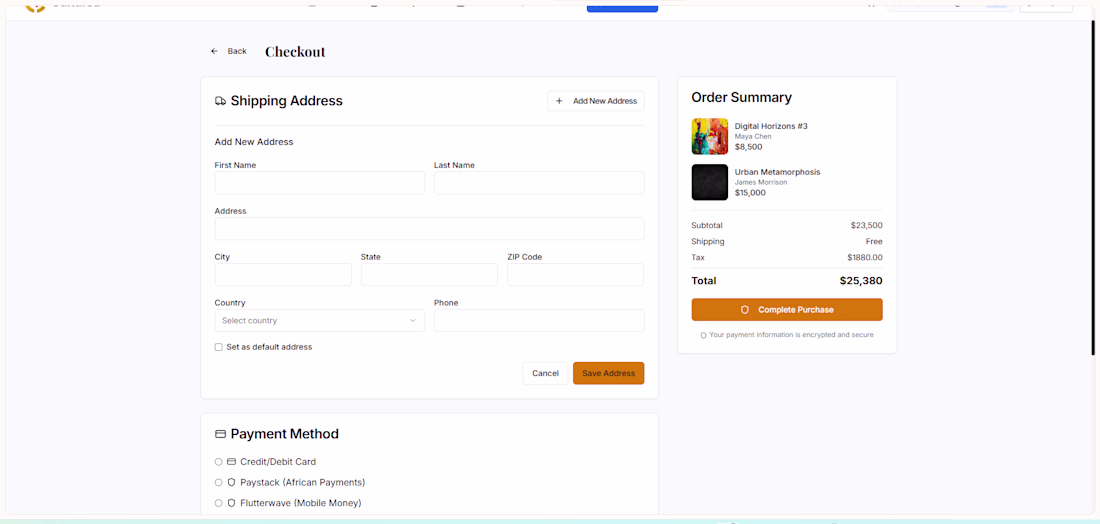Click the shipping truck icon
Viewport: 1100px width, 524px height.
220,101
